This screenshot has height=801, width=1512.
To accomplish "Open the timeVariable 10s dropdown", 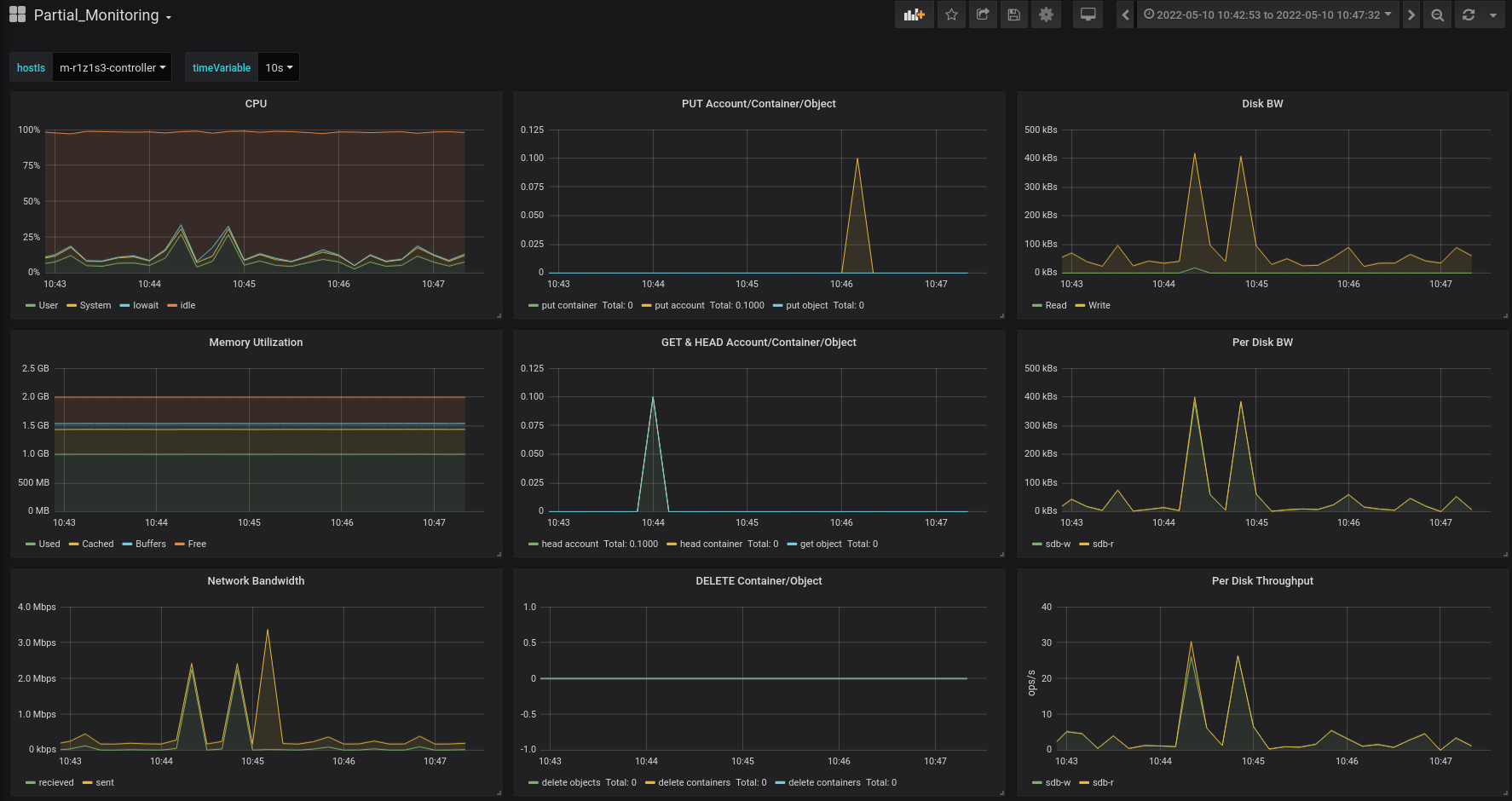I will (279, 68).
